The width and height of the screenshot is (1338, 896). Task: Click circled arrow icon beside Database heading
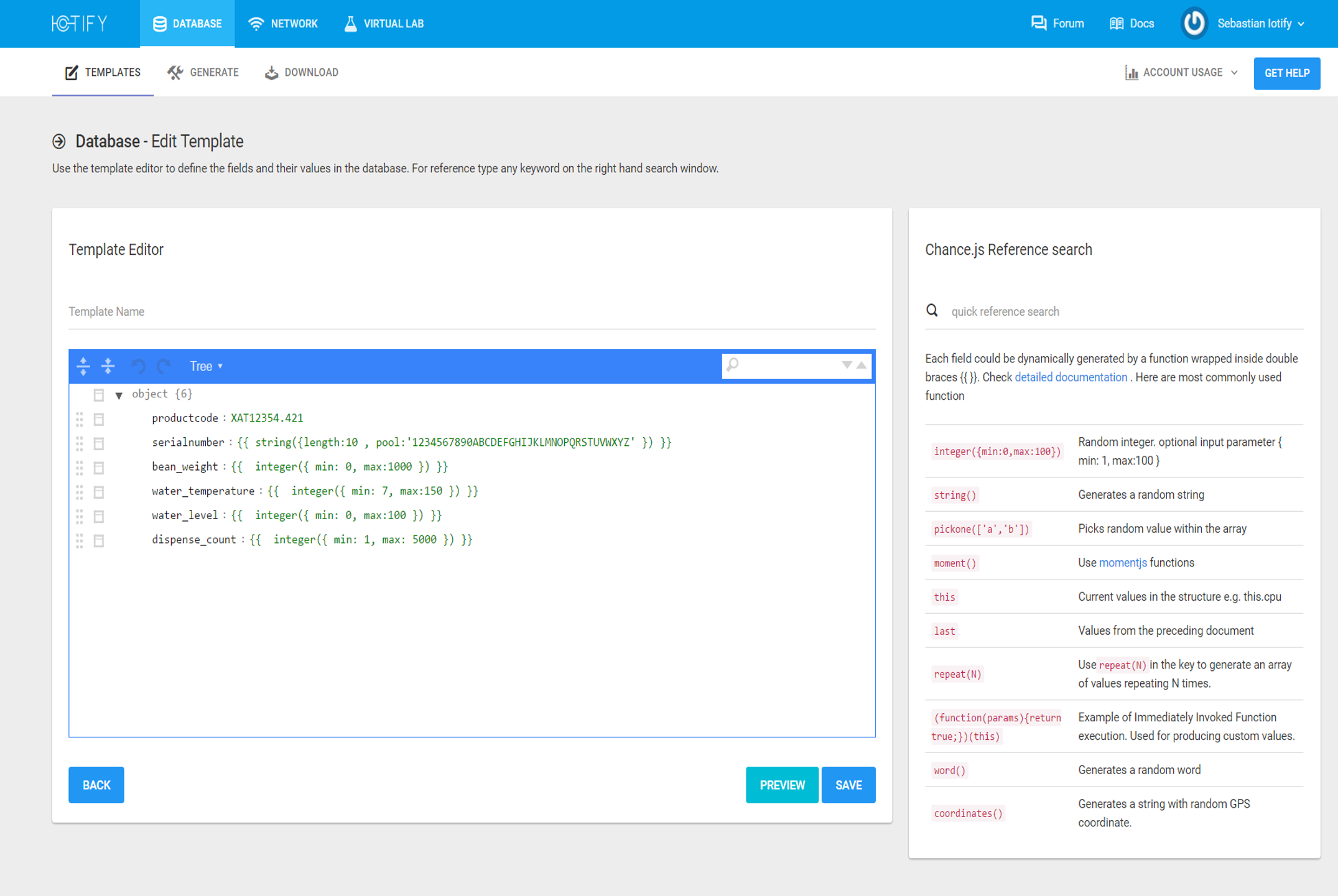(x=59, y=142)
